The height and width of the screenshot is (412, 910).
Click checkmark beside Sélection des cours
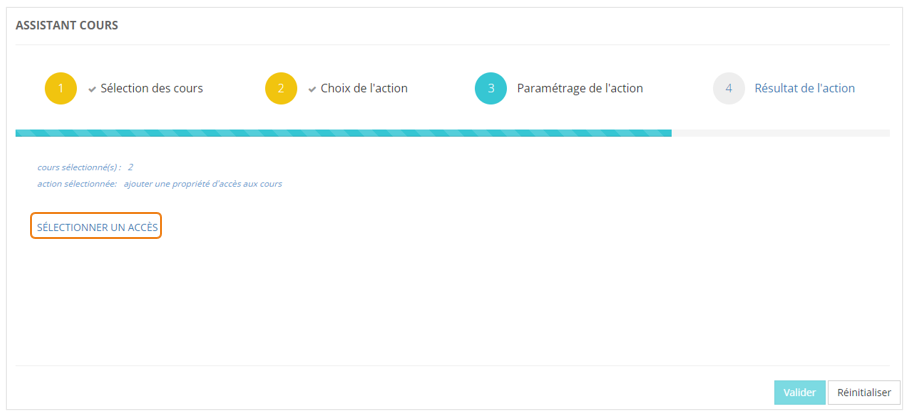(92, 89)
